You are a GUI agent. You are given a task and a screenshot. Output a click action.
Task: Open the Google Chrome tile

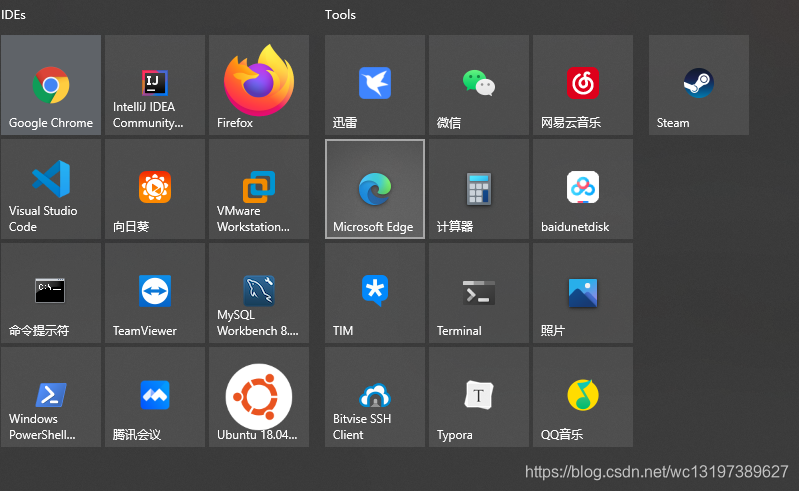click(51, 85)
